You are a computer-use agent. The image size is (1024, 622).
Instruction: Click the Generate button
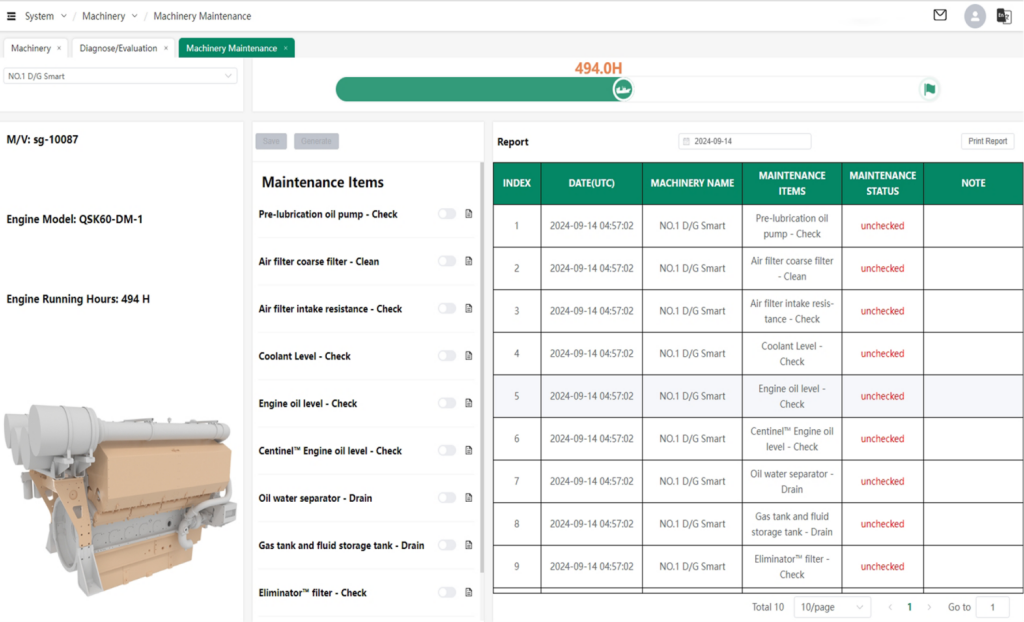[x=316, y=141]
